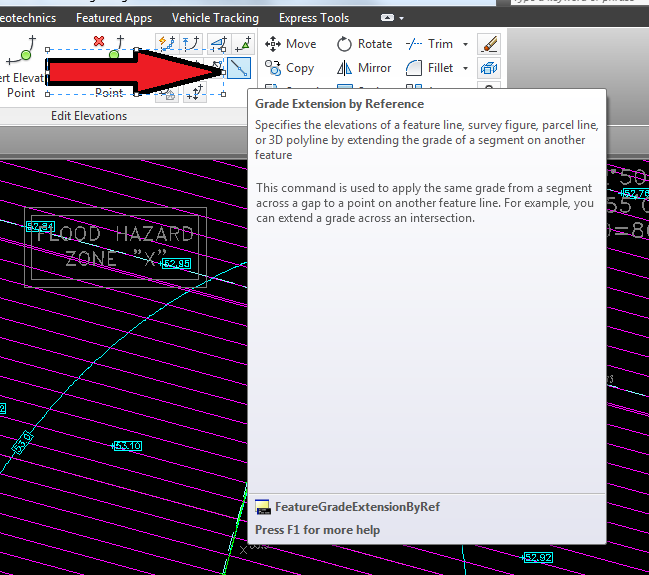The height and width of the screenshot is (575, 649).
Task: Select Insert High/Low Elevation Point tool
Action: 243,43
